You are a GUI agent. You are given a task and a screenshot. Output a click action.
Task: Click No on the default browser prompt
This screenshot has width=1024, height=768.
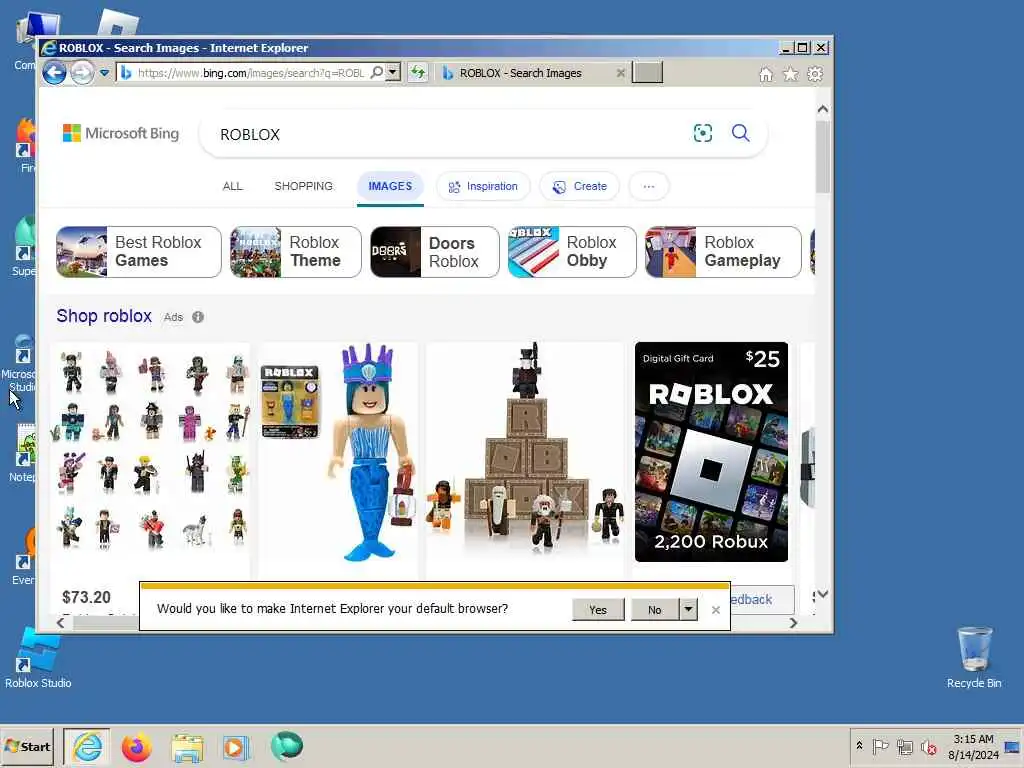(x=654, y=610)
